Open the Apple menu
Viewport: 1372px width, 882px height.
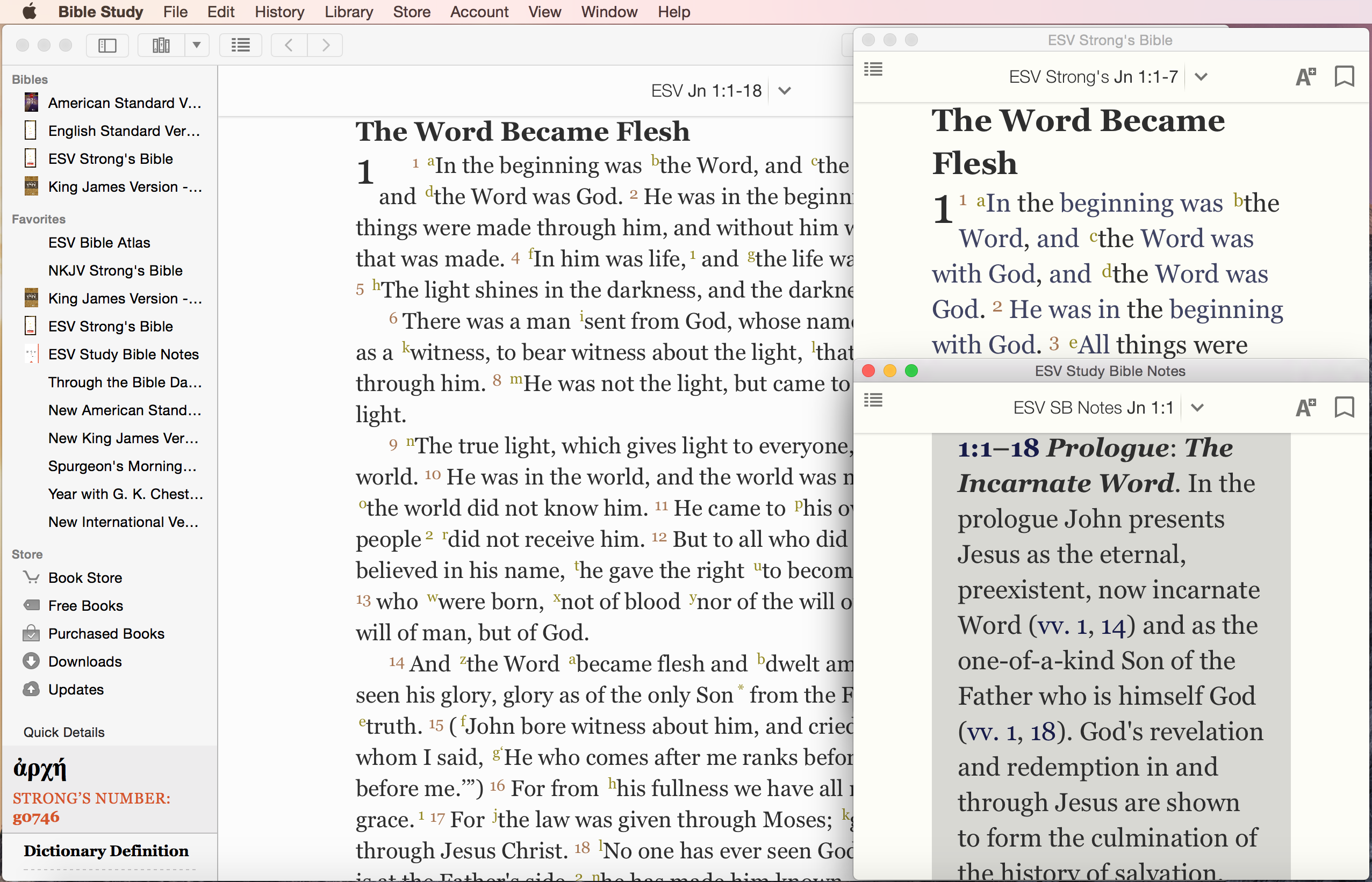[x=29, y=11]
